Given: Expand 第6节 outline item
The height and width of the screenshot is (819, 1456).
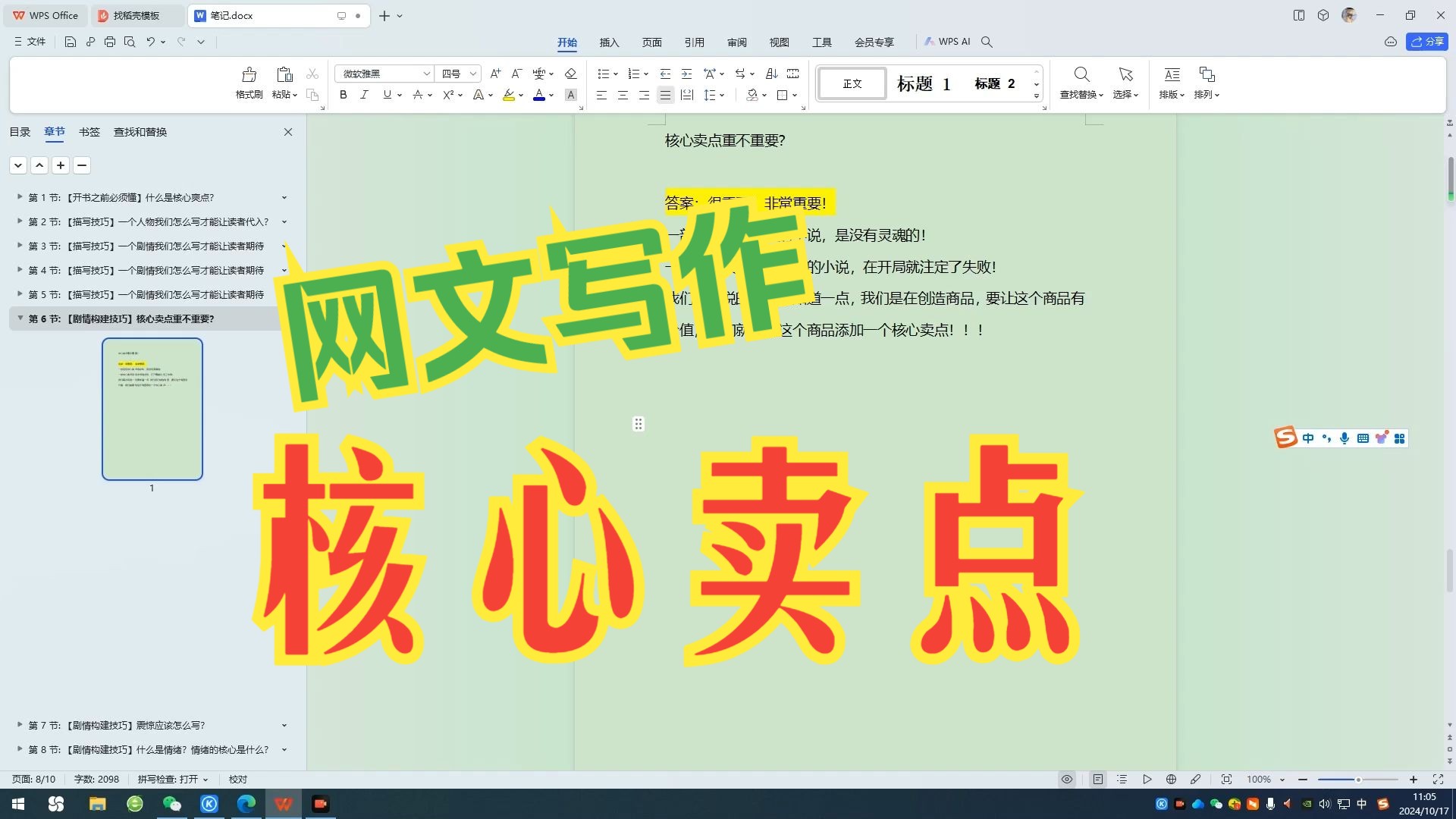Looking at the screenshot, I should click(x=20, y=318).
